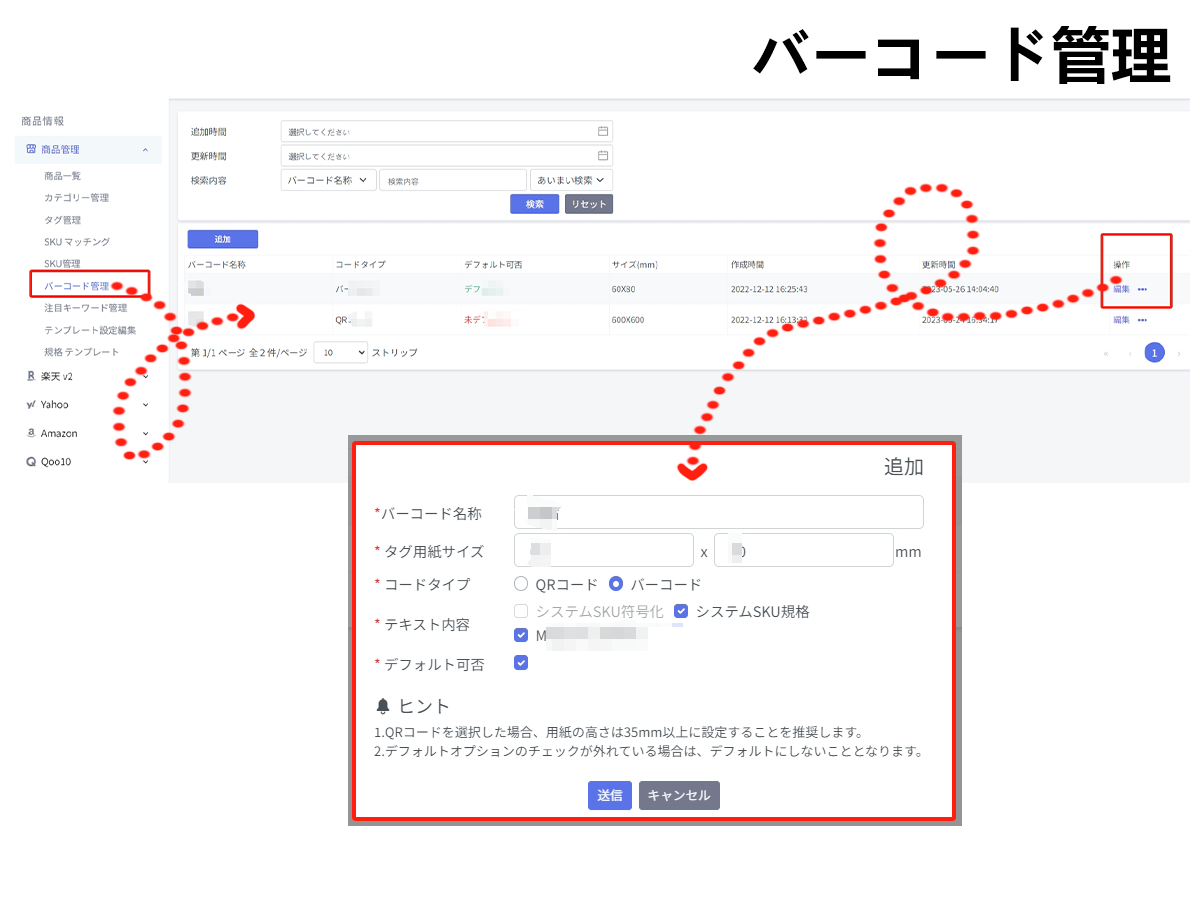Uncheck the システムSKU規格 checkbox
1200x900 pixels.
681,611
